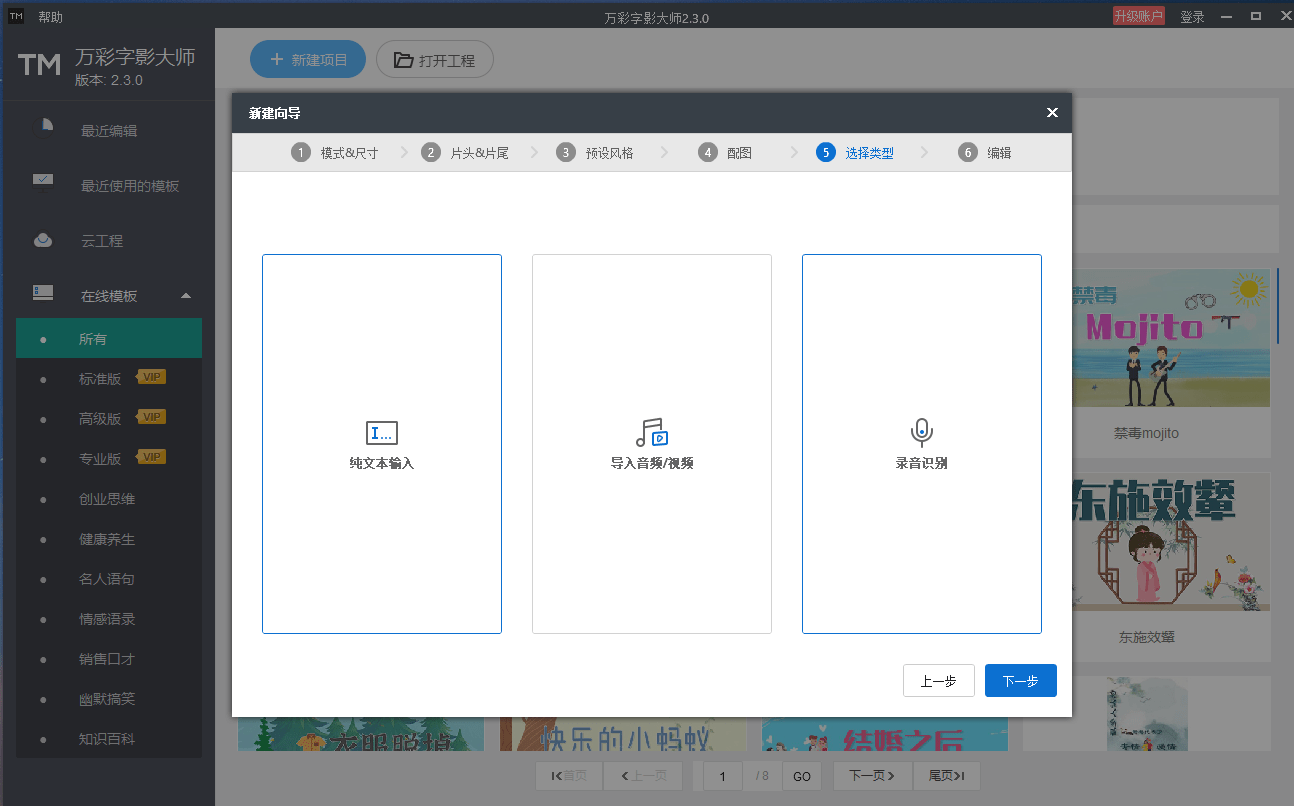This screenshot has height=806, width=1294.
Task: Close the new project wizard dialog
Action: tap(1052, 113)
